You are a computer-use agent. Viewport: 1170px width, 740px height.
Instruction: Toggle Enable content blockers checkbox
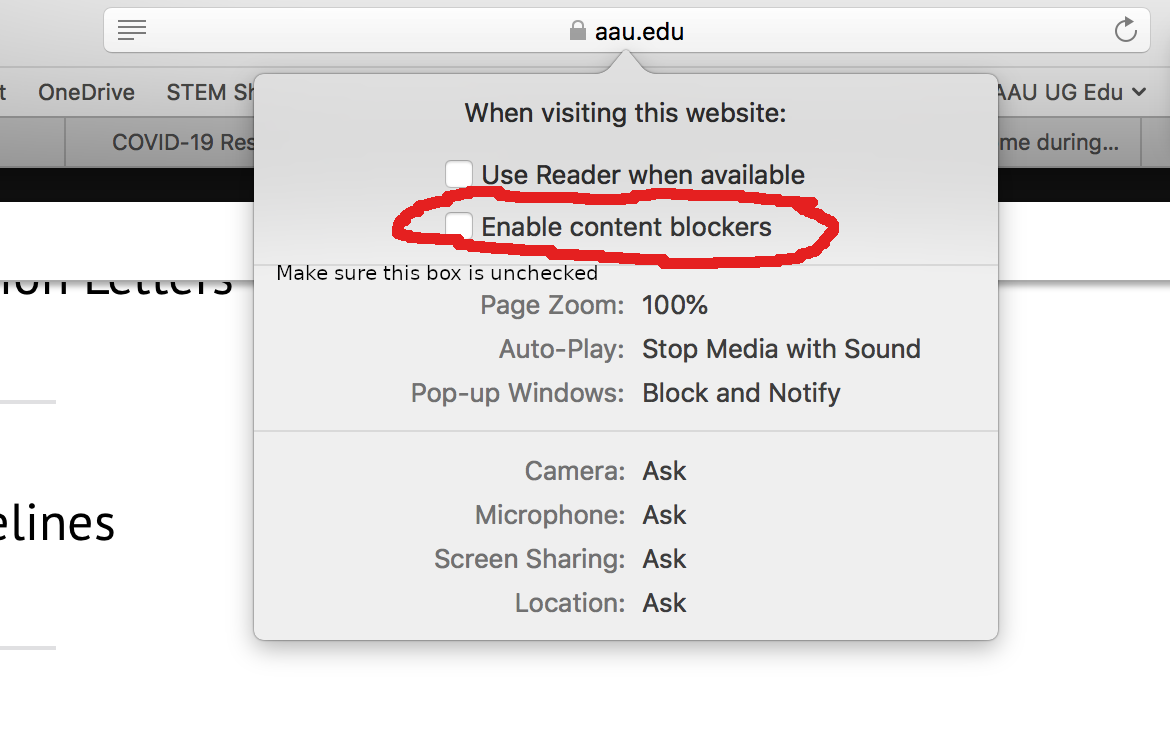459,226
